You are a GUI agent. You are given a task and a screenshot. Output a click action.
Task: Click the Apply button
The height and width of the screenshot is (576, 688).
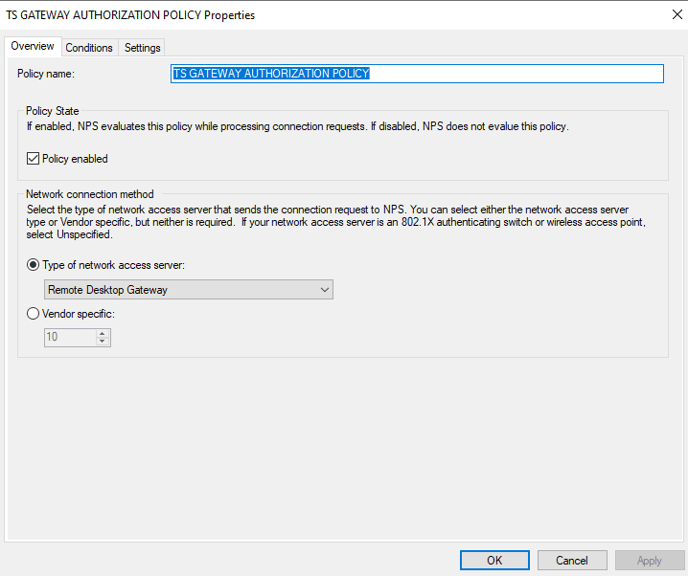coord(649,560)
